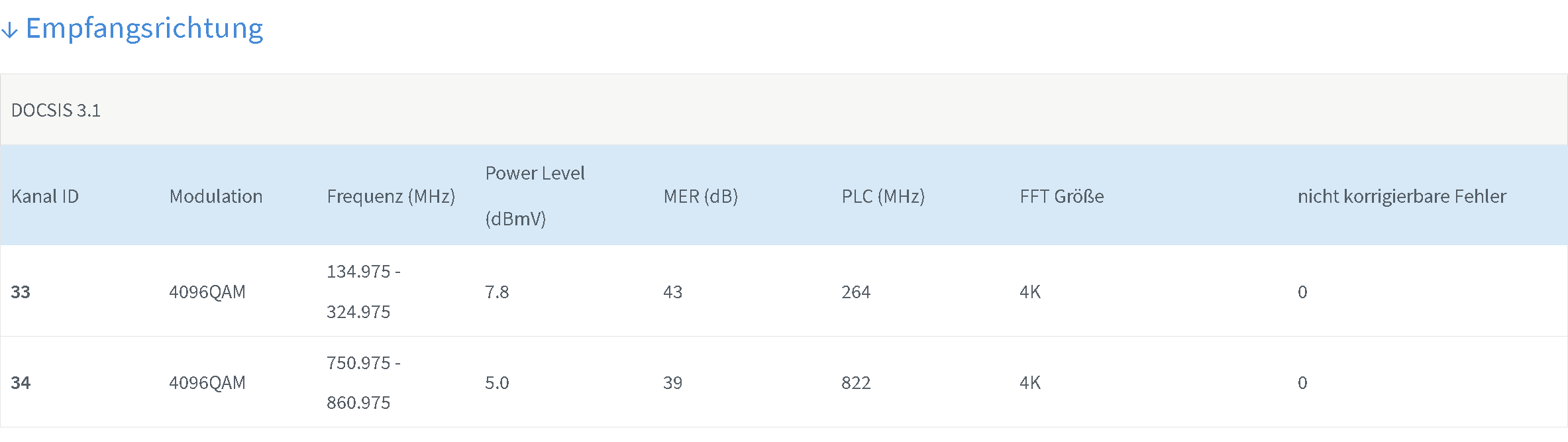
Task: Click the 134.975 - 324.975 frequency cell
Action: pyautogui.click(x=364, y=292)
